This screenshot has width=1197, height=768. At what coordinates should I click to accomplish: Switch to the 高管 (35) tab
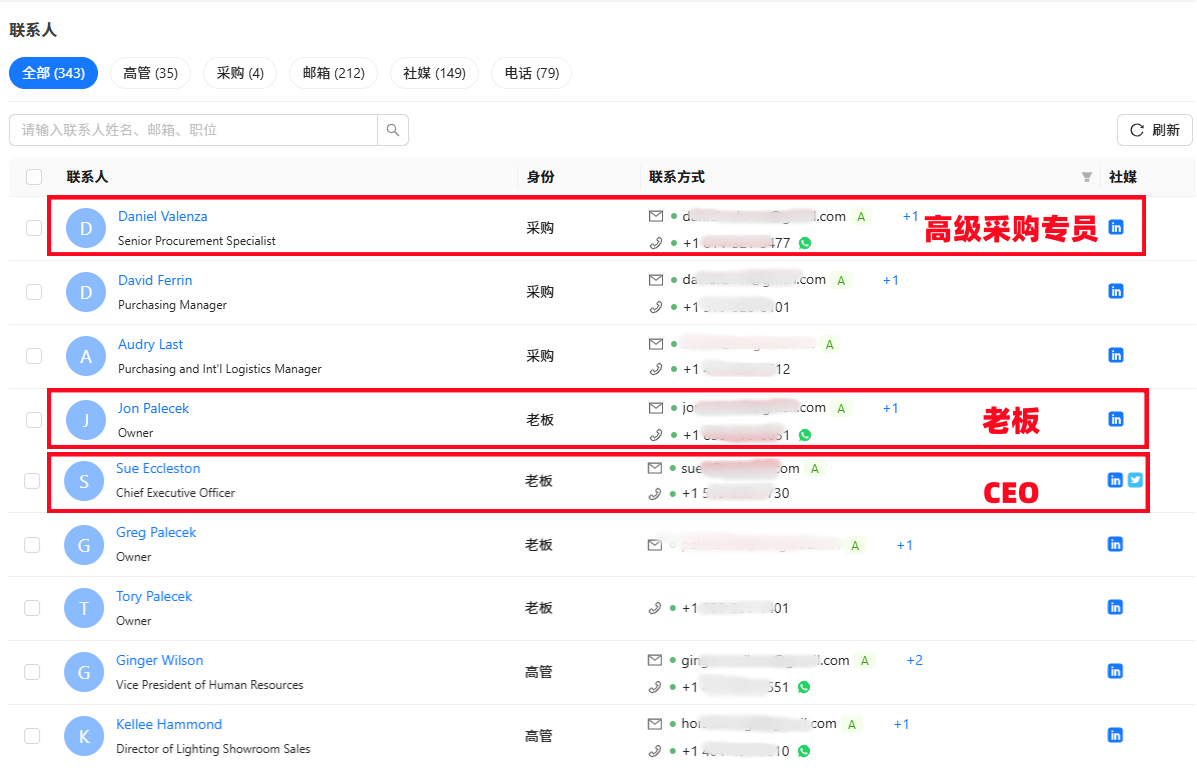[150, 73]
